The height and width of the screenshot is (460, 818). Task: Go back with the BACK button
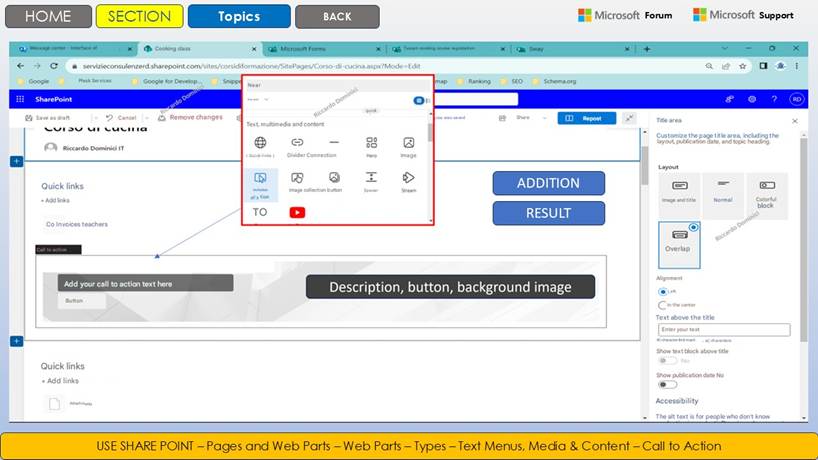click(337, 16)
